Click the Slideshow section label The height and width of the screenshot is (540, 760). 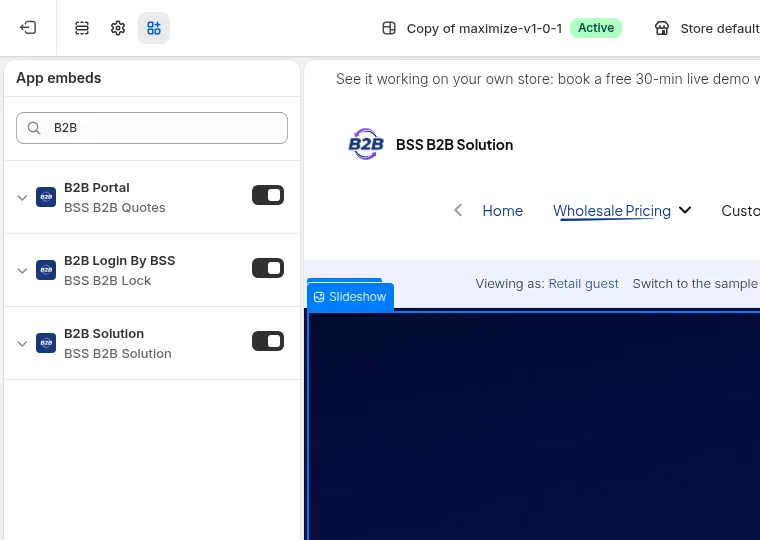[357, 297]
